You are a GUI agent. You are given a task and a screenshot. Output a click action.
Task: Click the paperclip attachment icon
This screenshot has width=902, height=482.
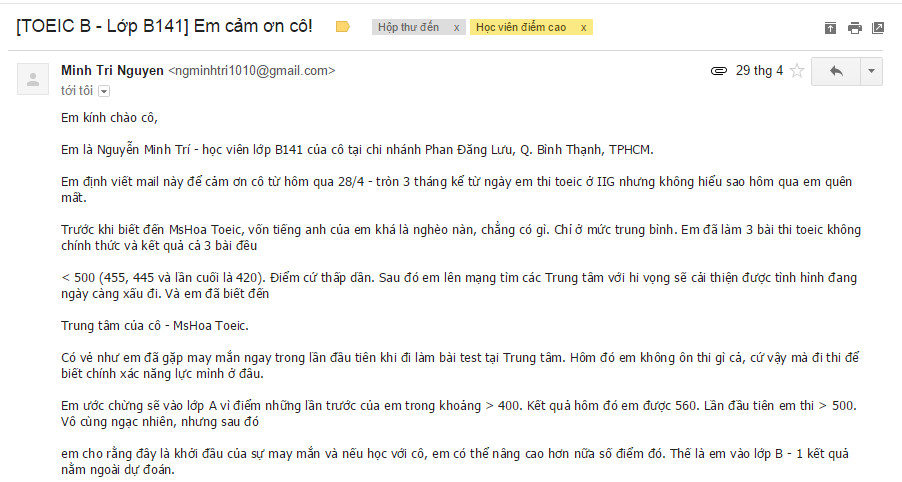coord(718,71)
